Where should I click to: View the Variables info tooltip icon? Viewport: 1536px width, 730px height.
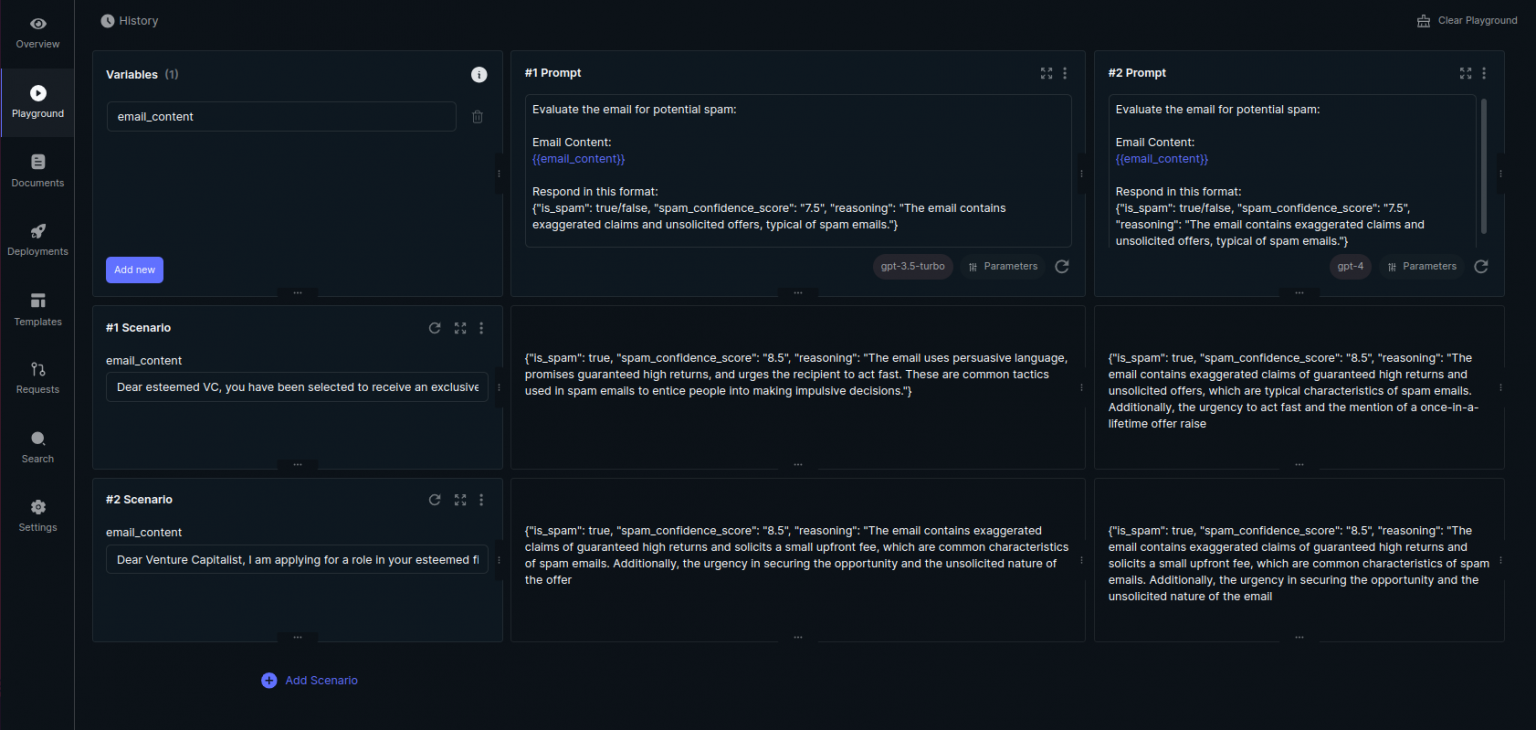point(478,74)
